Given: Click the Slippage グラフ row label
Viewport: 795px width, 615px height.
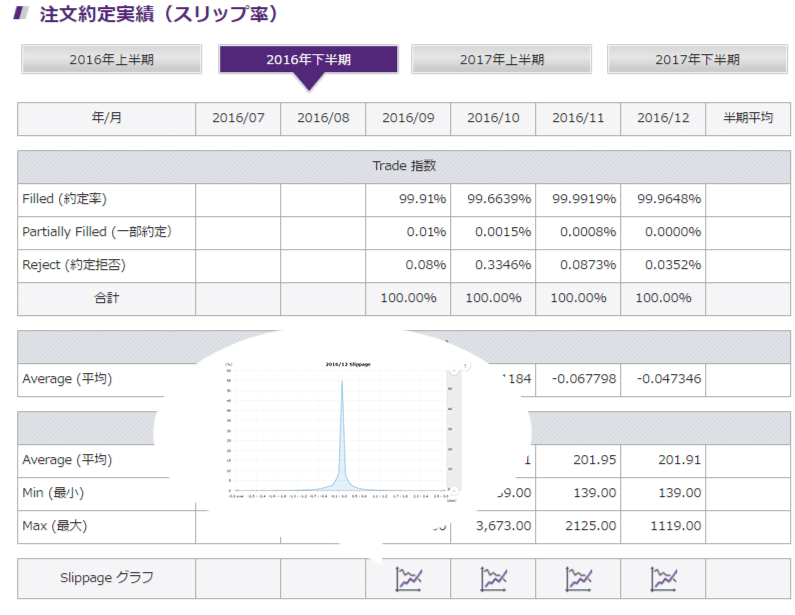Looking at the screenshot, I should coord(106,578).
